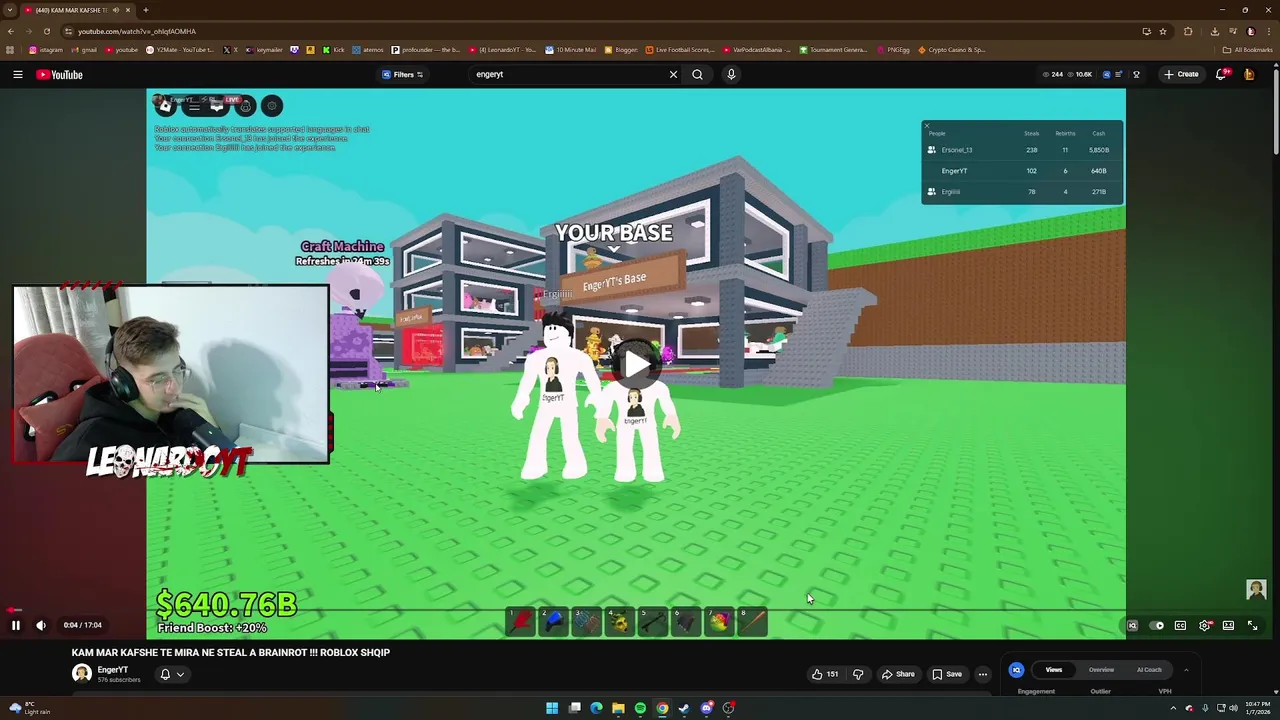Viewport: 1280px width, 720px height.
Task: Click the page vertical scrollbar
Action: tap(1276, 110)
